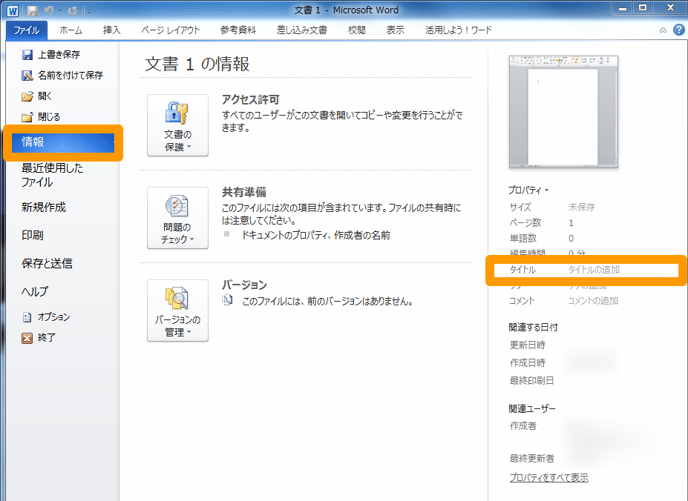Open the バージョンの管理 button
Image resolution: width=688 pixels, height=501 pixels.
pyautogui.click(x=178, y=310)
